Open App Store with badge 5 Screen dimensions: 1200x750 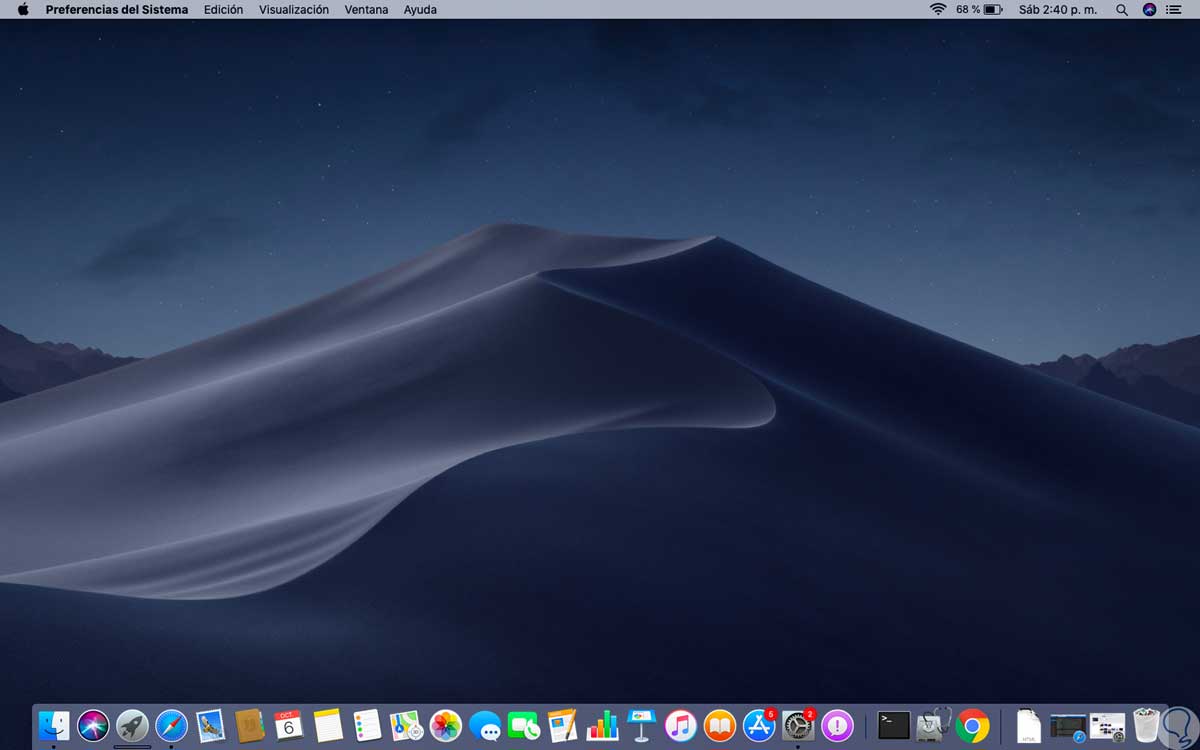[x=759, y=726]
